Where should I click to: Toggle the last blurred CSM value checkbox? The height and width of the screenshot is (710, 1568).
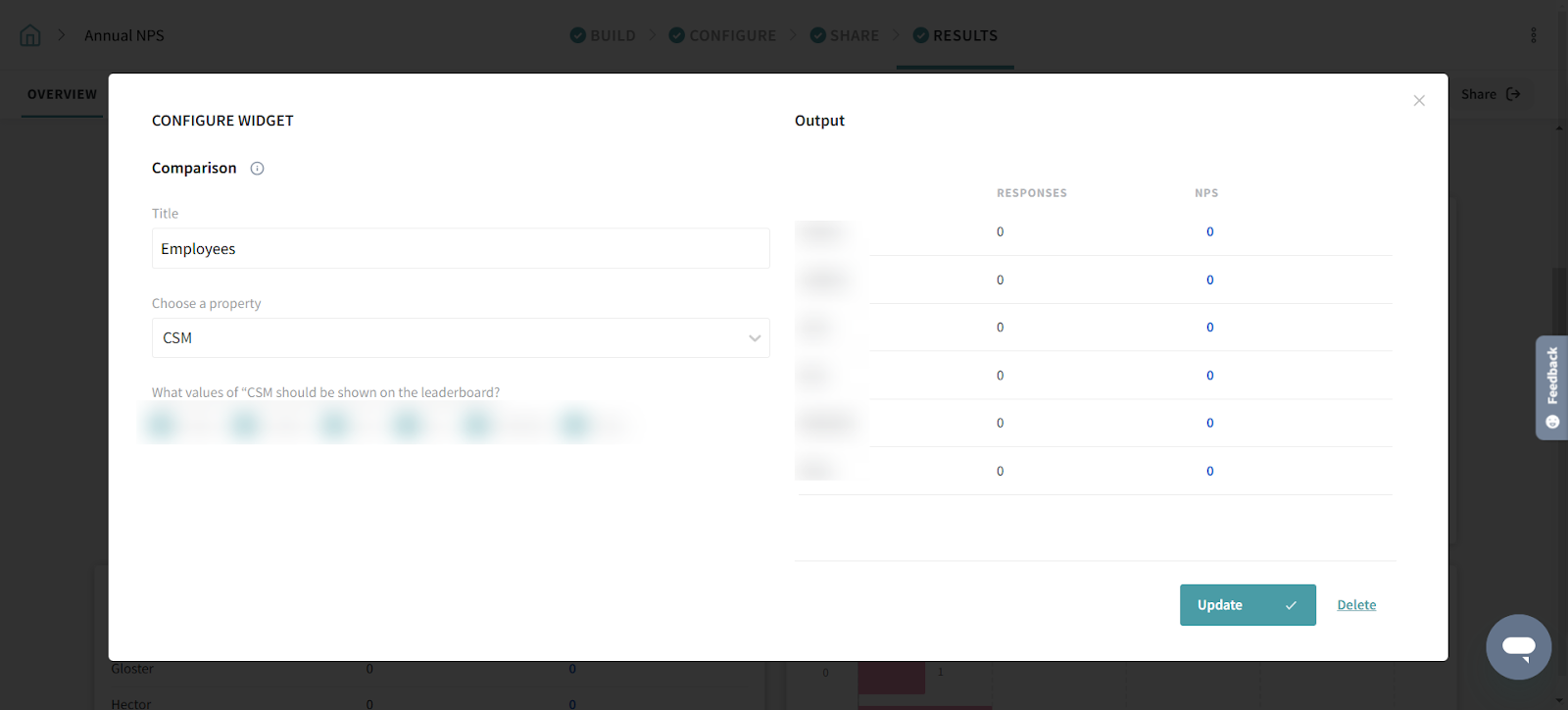point(575,425)
